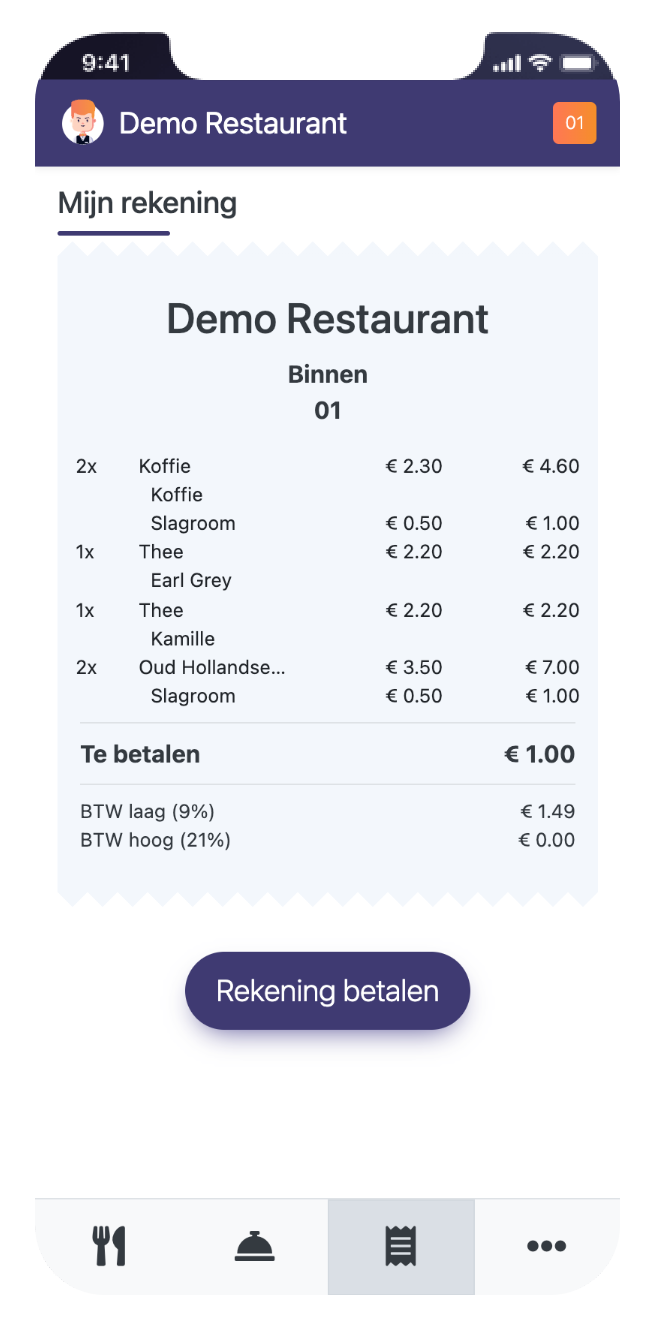The width and height of the screenshot is (656, 1326).
Task: Open the three-dots more menu
Action: pos(547,1246)
